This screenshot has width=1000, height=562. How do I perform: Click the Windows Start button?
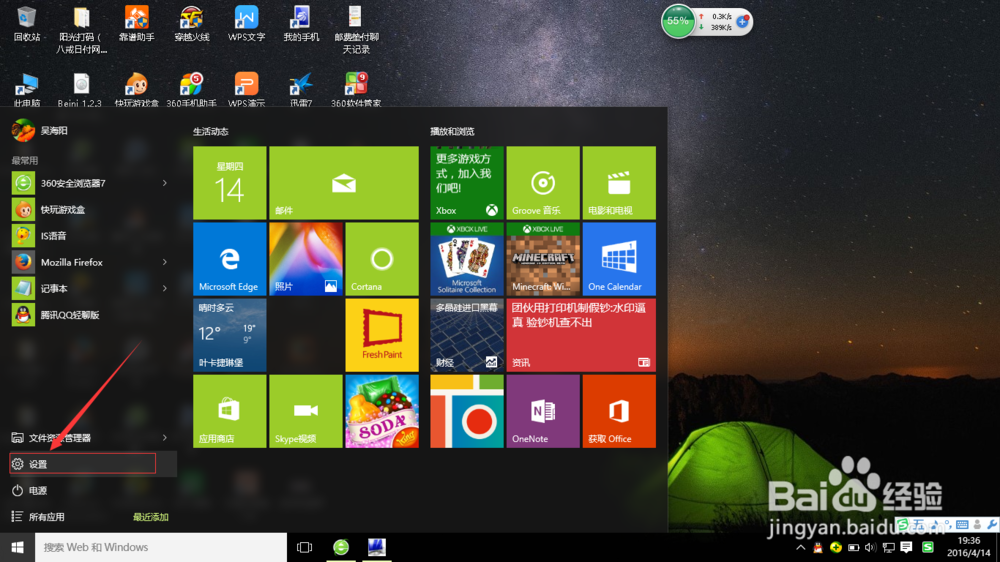(x=17, y=547)
